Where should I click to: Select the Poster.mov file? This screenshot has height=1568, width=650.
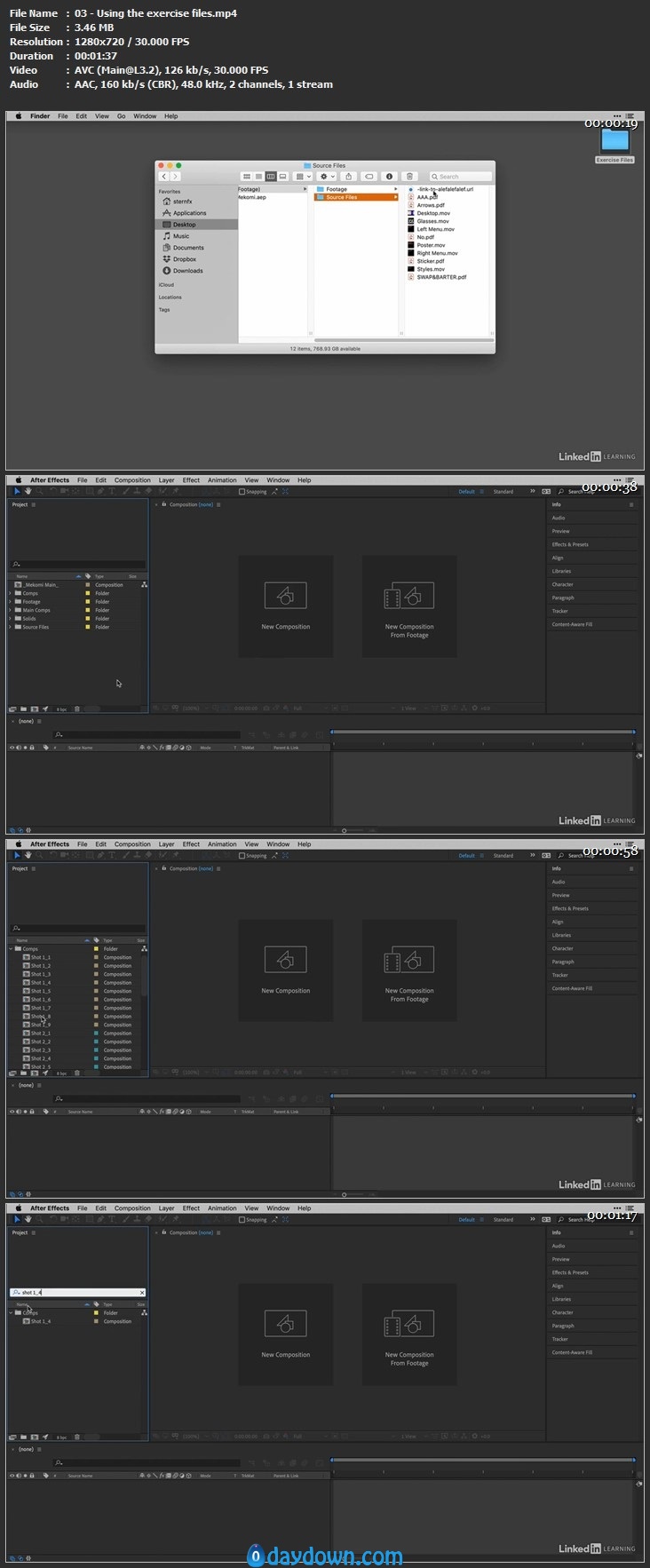pos(431,245)
